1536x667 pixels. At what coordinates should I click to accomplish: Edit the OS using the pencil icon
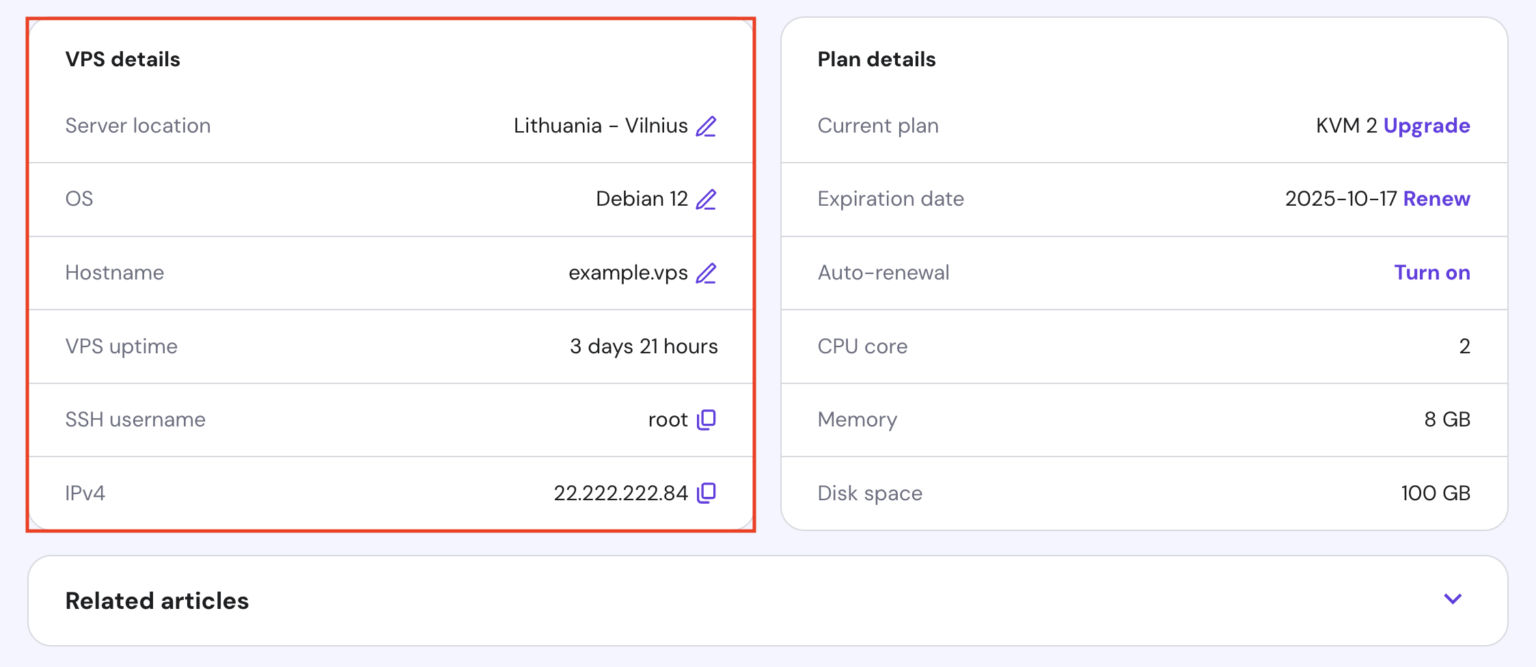[705, 199]
